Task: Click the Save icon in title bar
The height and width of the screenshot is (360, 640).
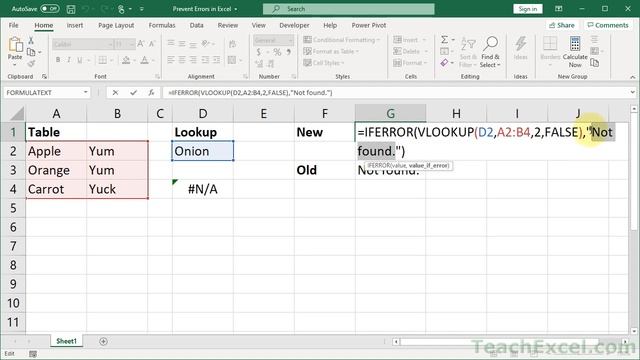Action: tap(71, 9)
